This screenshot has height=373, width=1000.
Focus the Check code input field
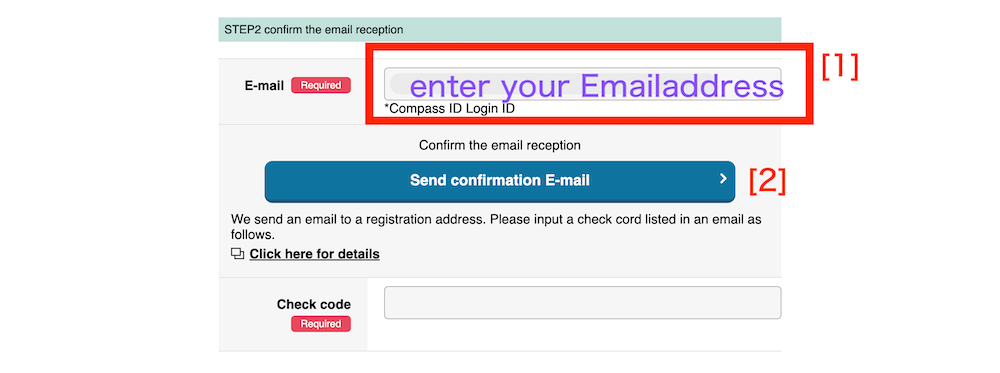582,303
